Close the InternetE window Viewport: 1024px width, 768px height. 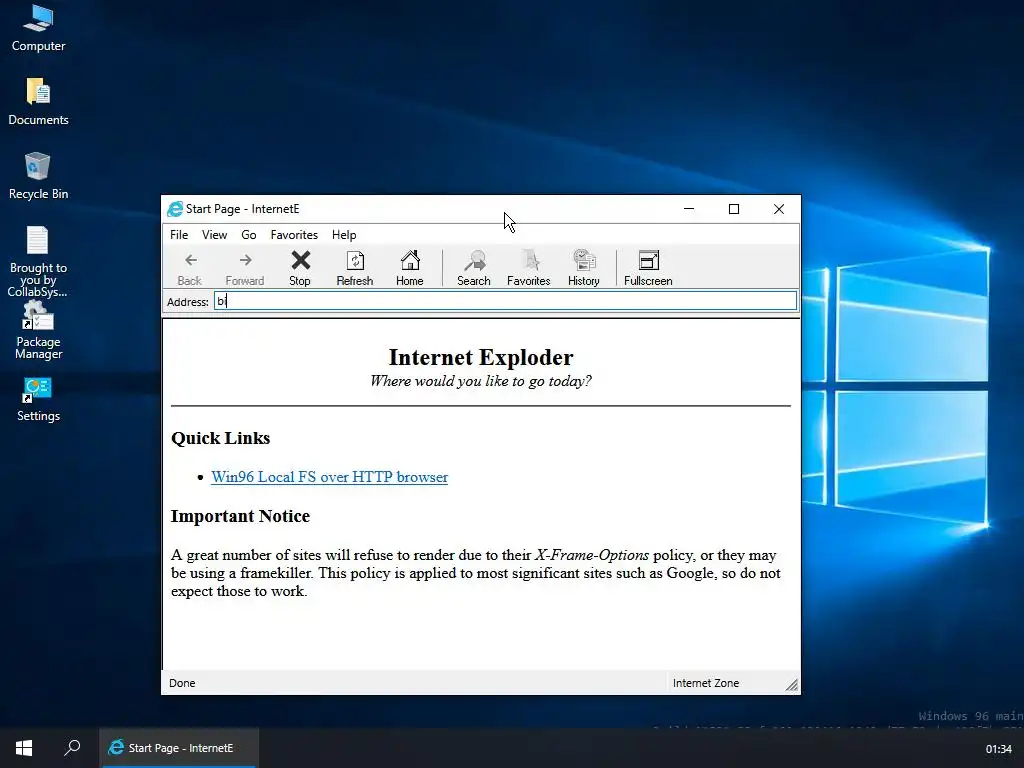pyautogui.click(x=778, y=209)
